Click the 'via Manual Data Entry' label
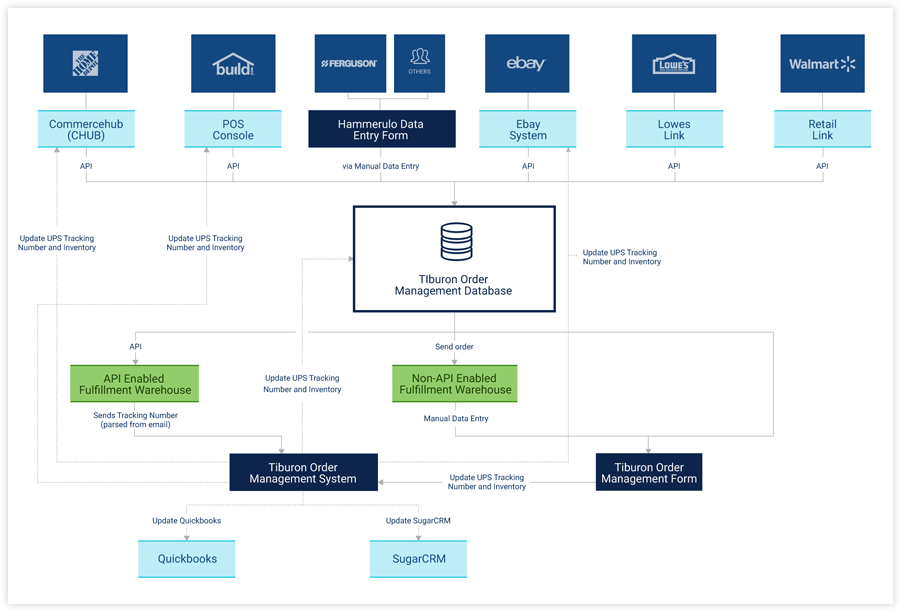The width and height of the screenshot is (902, 613). point(381,166)
